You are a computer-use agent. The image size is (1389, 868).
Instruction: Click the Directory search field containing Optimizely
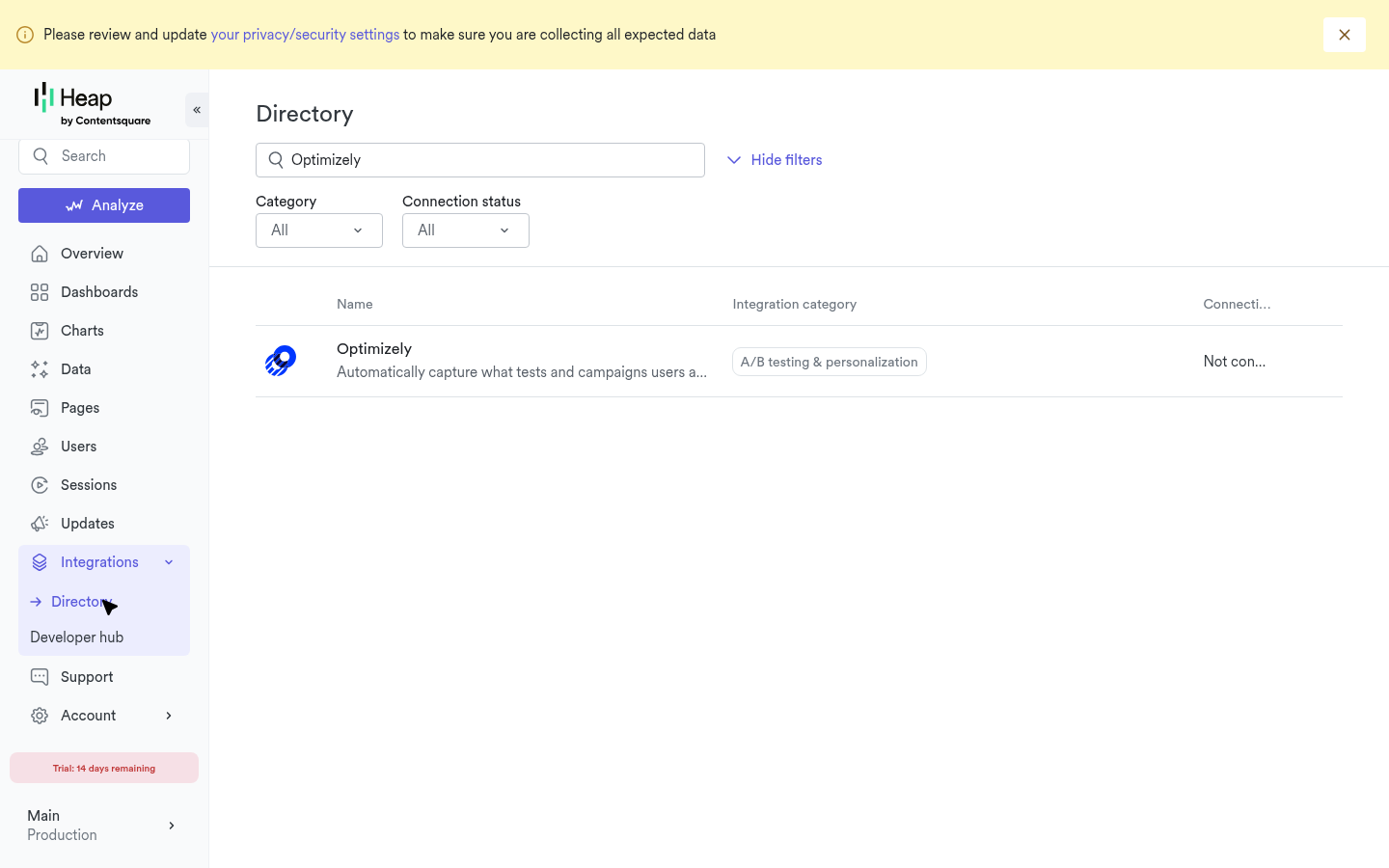[480, 160]
